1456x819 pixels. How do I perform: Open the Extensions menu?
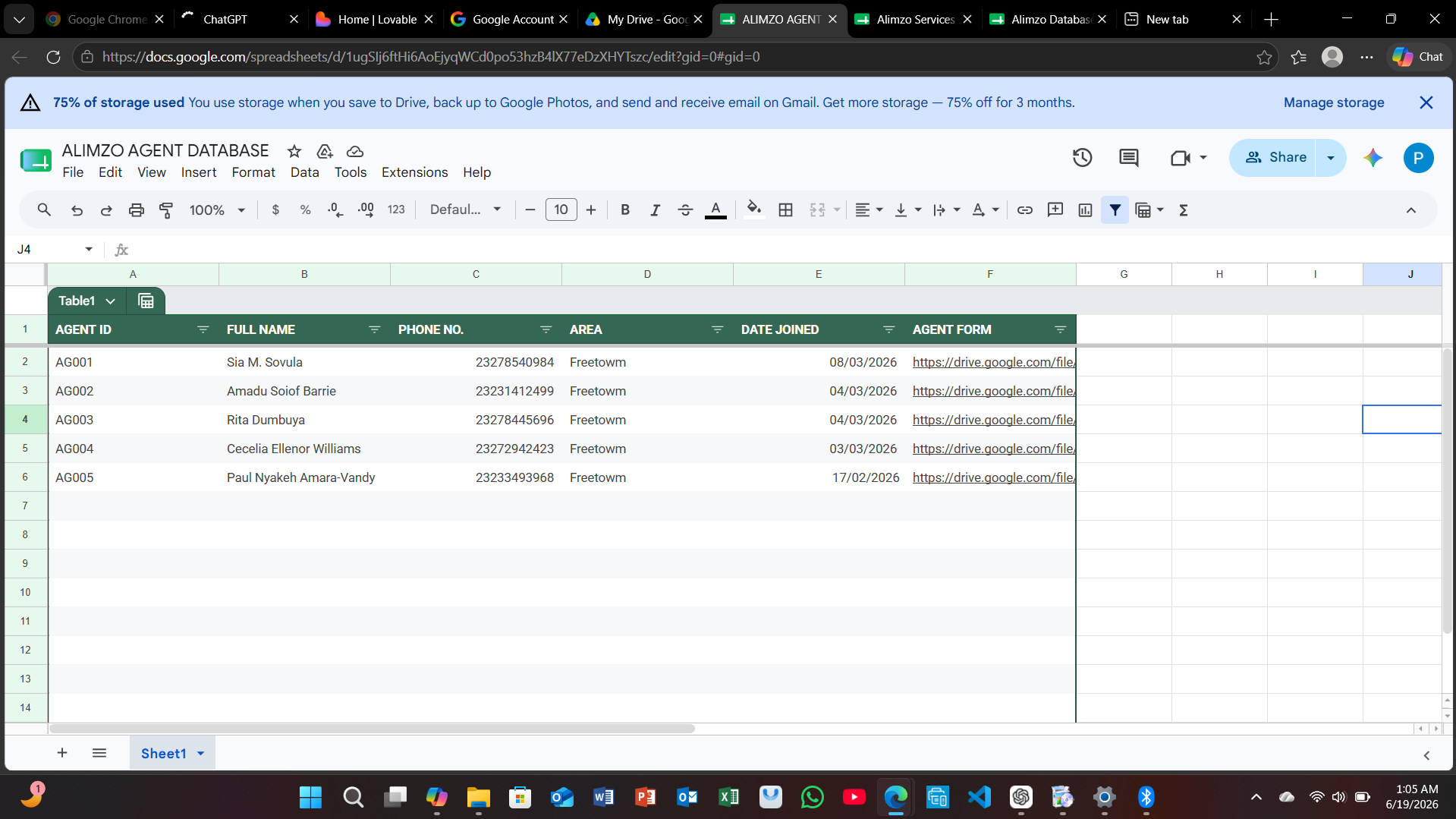[x=414, y=172]
